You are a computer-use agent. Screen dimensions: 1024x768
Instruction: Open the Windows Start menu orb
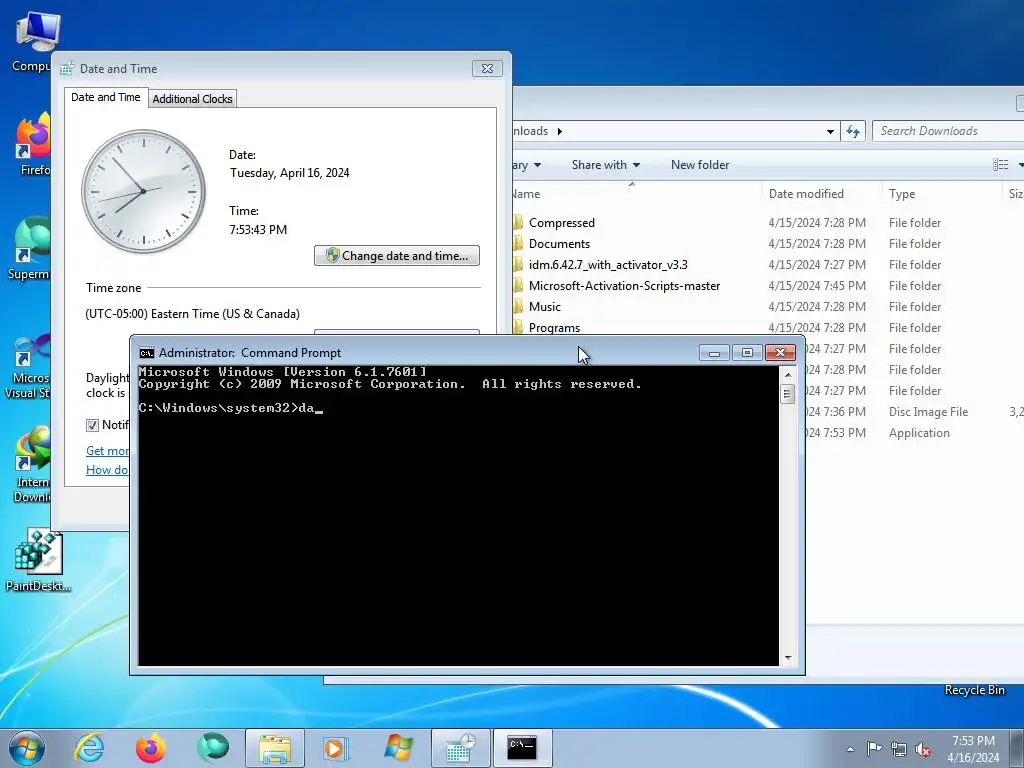[27, 748]
